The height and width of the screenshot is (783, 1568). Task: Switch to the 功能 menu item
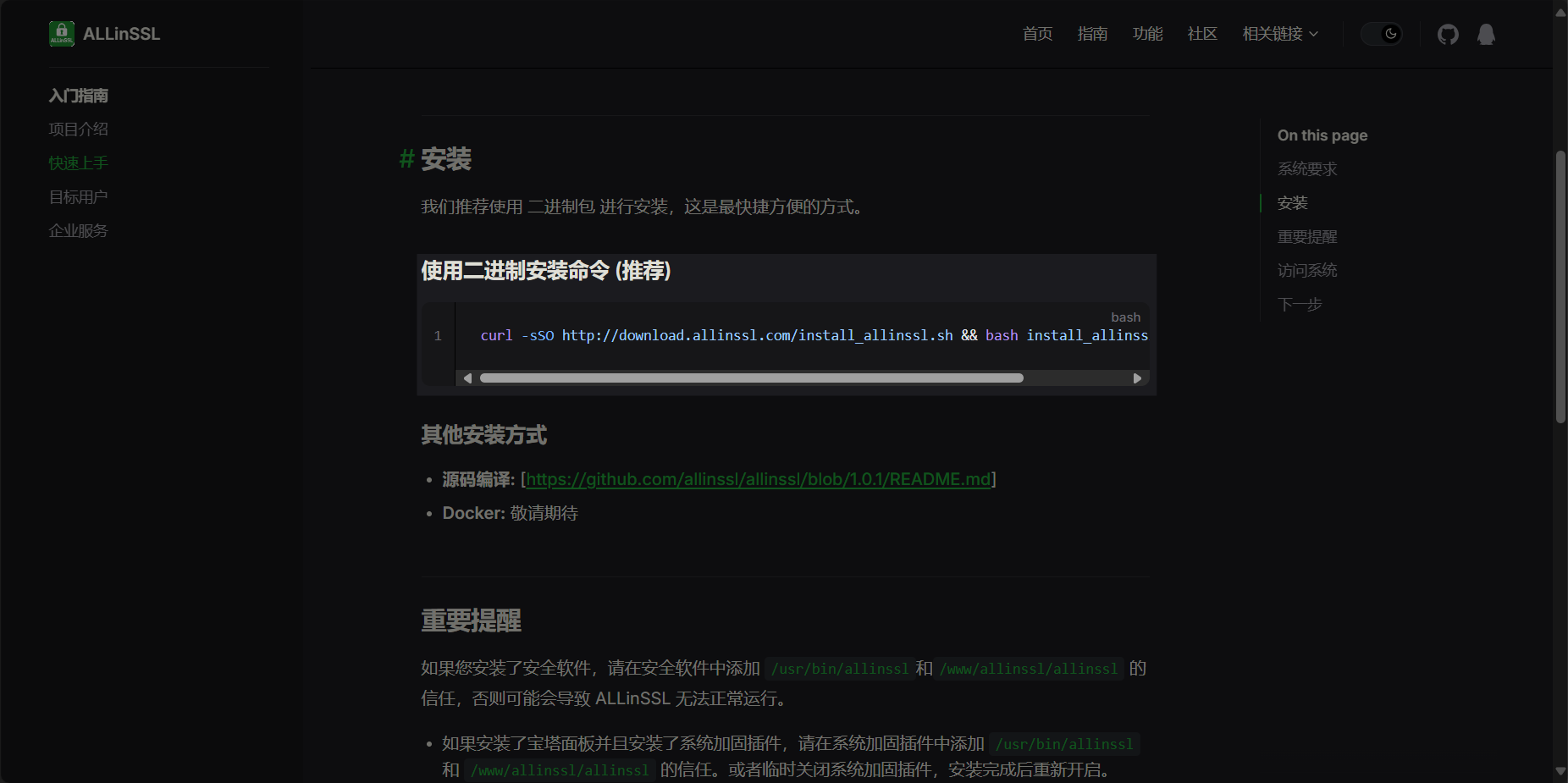[1147, 34]
